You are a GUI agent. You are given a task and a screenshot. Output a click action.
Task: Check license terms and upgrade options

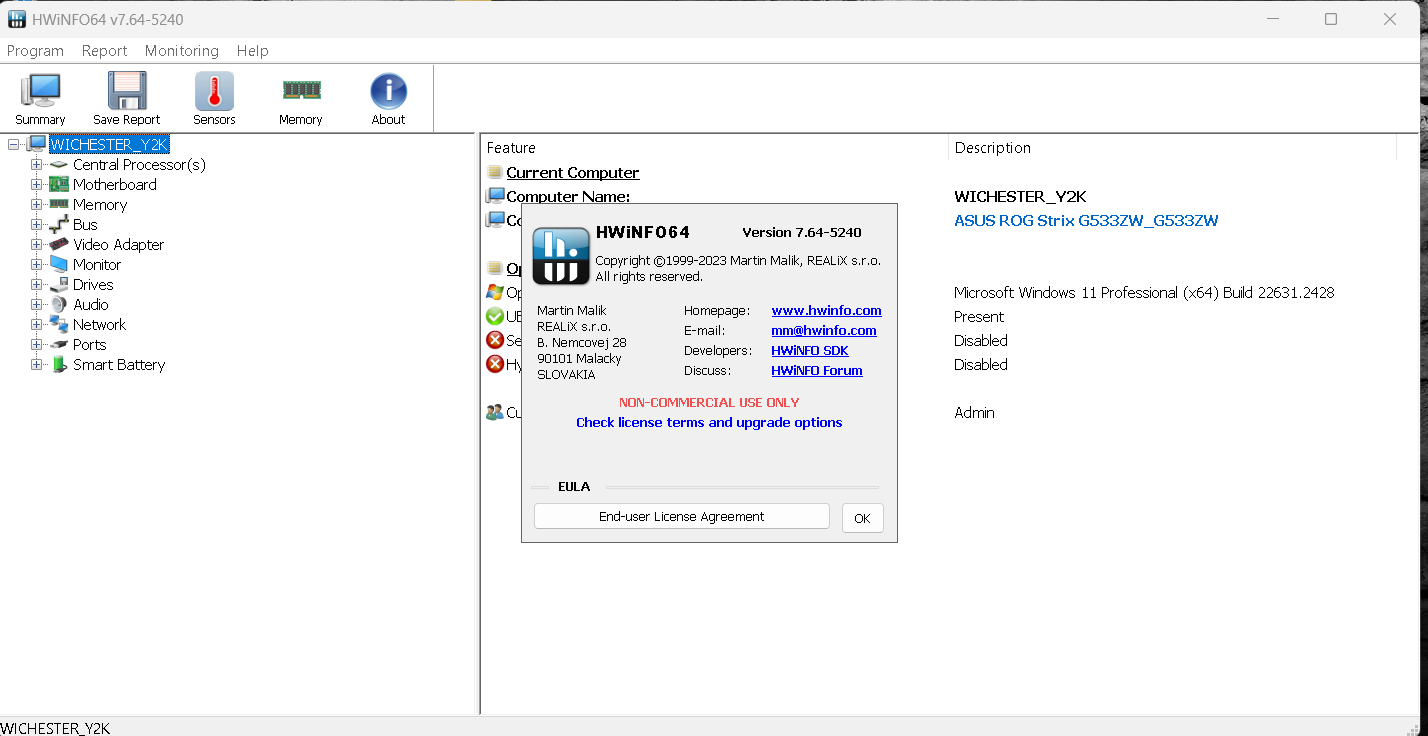coord(709,423)
